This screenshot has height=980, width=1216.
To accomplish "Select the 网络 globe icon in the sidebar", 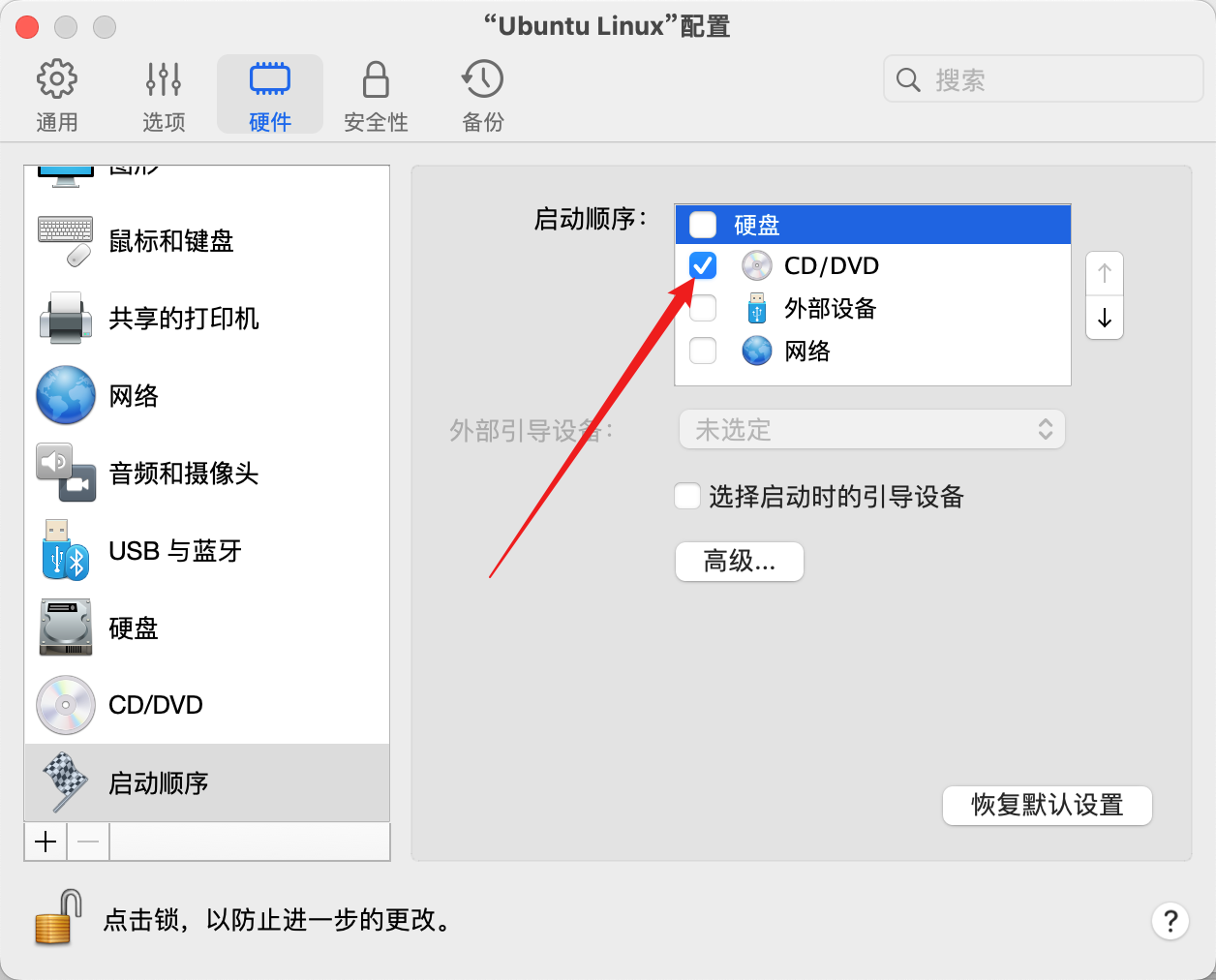I will (x=66, y=395).
